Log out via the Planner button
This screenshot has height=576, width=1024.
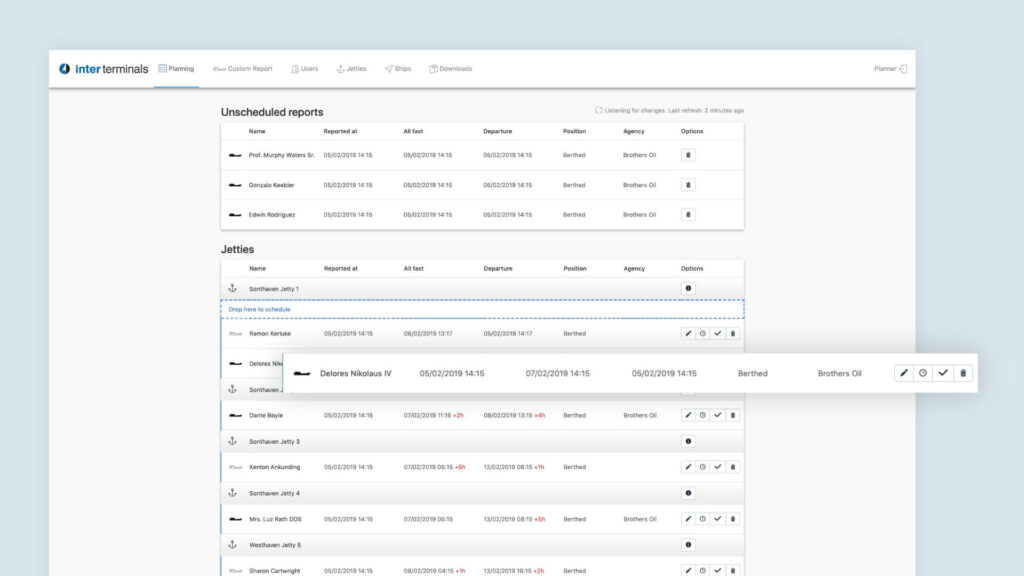(890, 69)
